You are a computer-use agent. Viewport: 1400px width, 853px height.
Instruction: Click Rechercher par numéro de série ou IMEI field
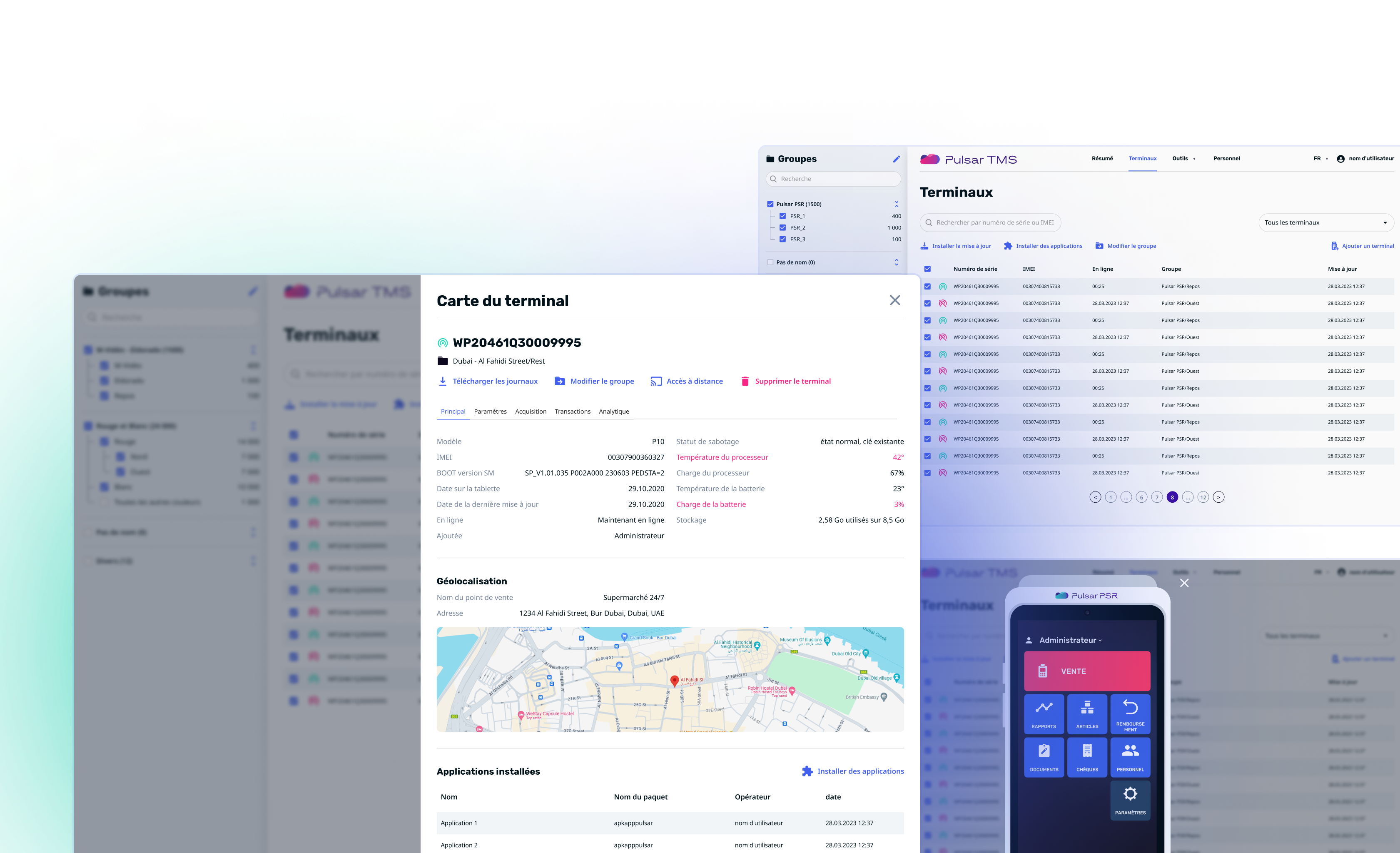click(x=990, y=223)
